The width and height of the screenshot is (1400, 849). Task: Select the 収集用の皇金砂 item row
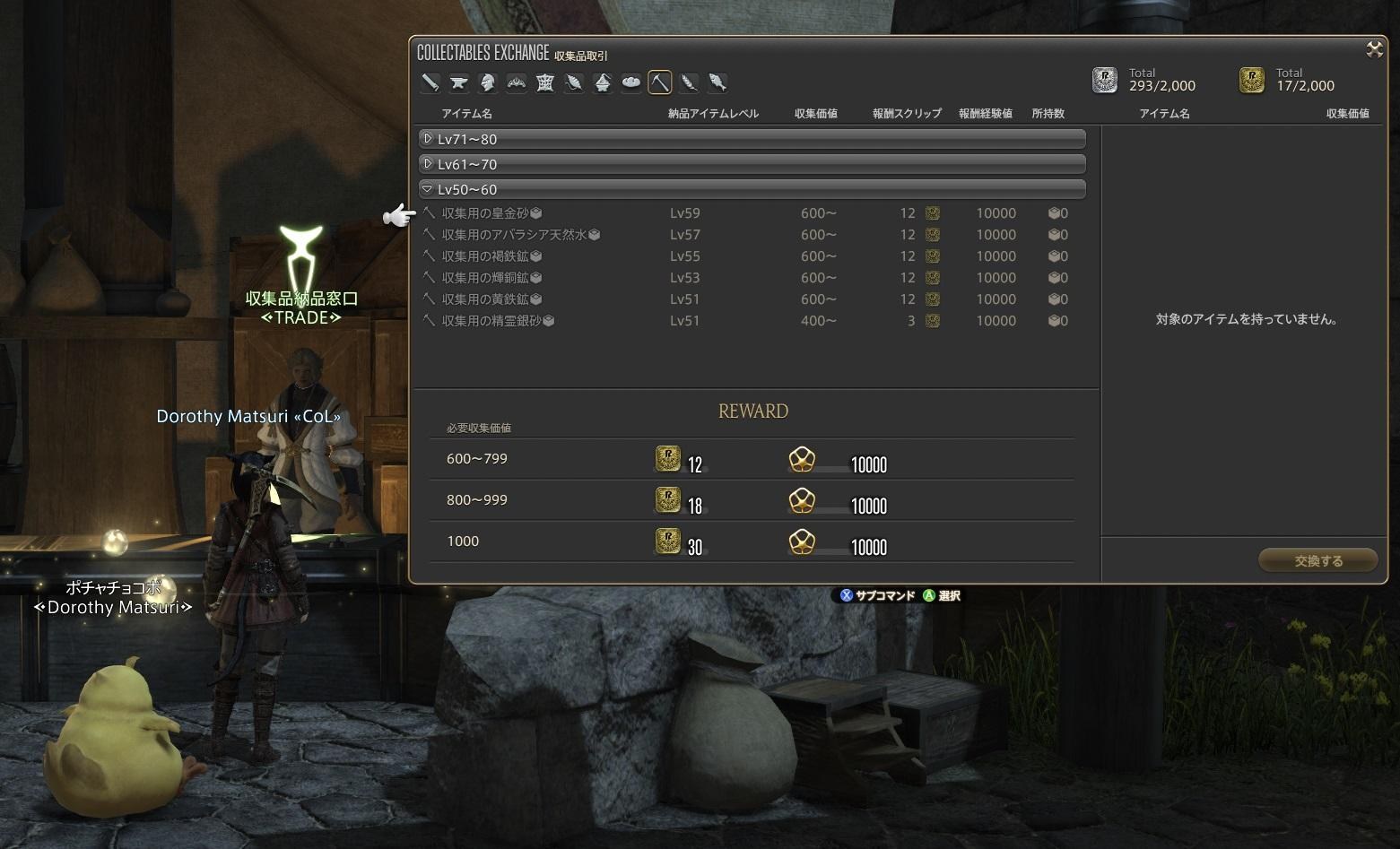(752, 213)
